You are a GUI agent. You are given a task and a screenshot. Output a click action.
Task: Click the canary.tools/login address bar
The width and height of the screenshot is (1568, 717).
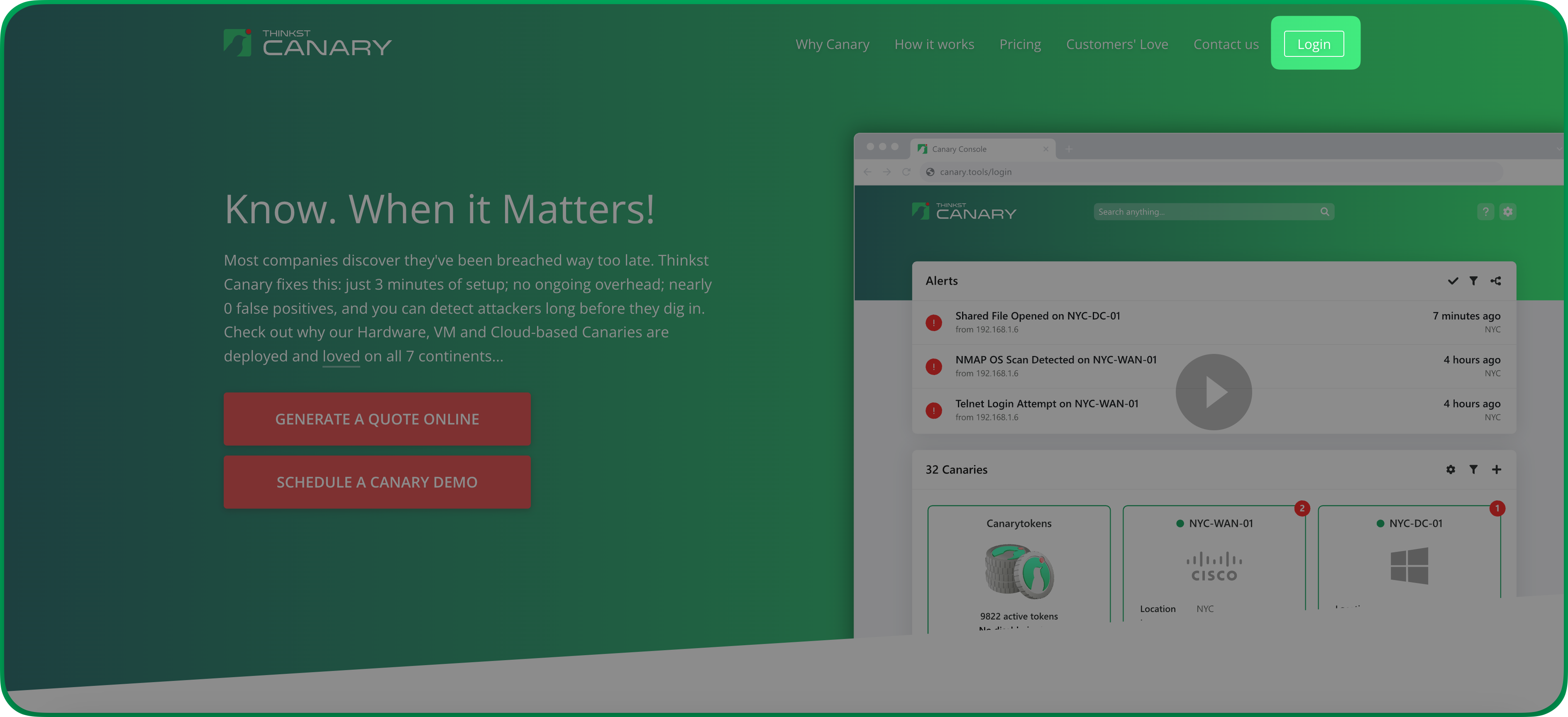point(1211,172)
